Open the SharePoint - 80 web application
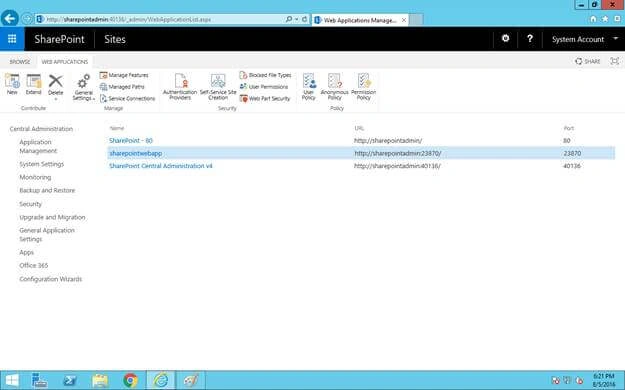 (131, 140)
